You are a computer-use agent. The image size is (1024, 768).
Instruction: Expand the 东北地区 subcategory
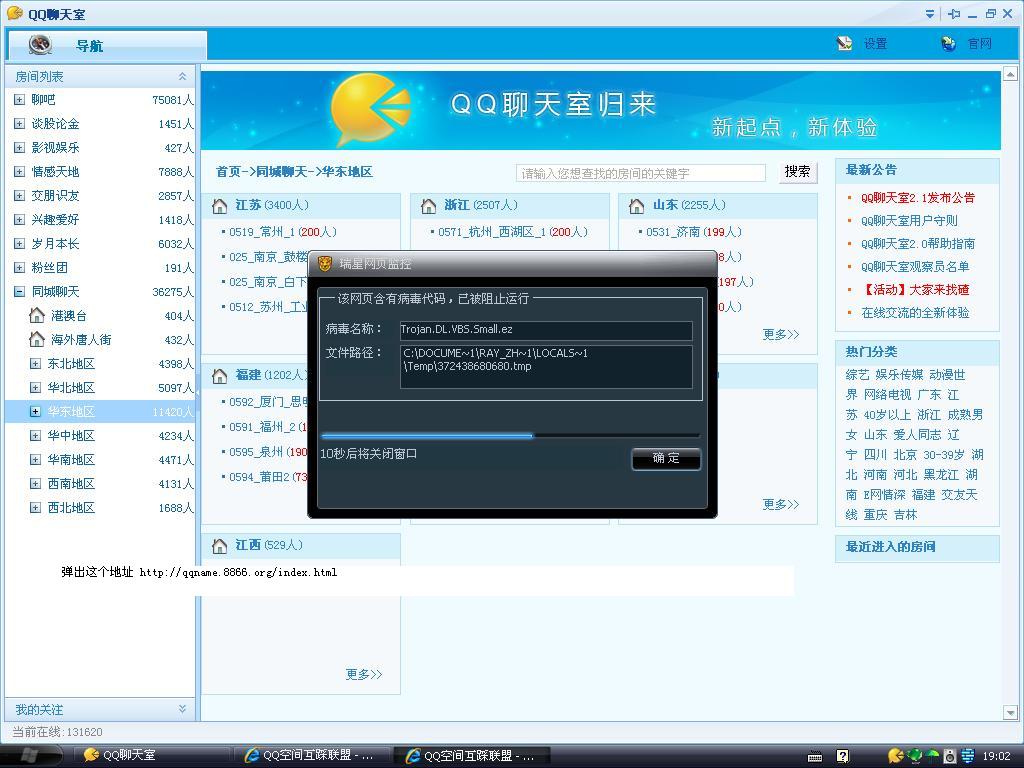pyautogui.click(x=35, y=364)
